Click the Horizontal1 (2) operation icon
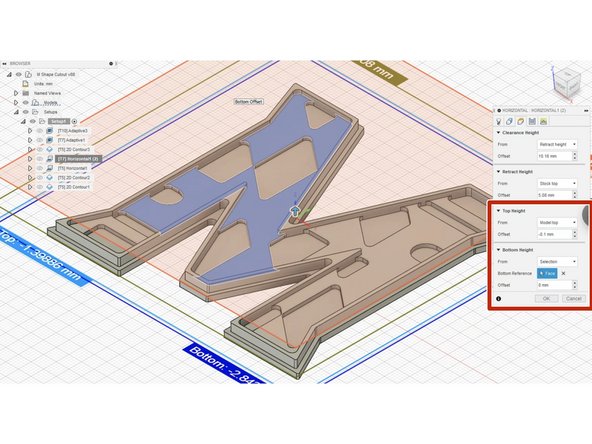The image size is (592, 444). click(x=49, y=159)
